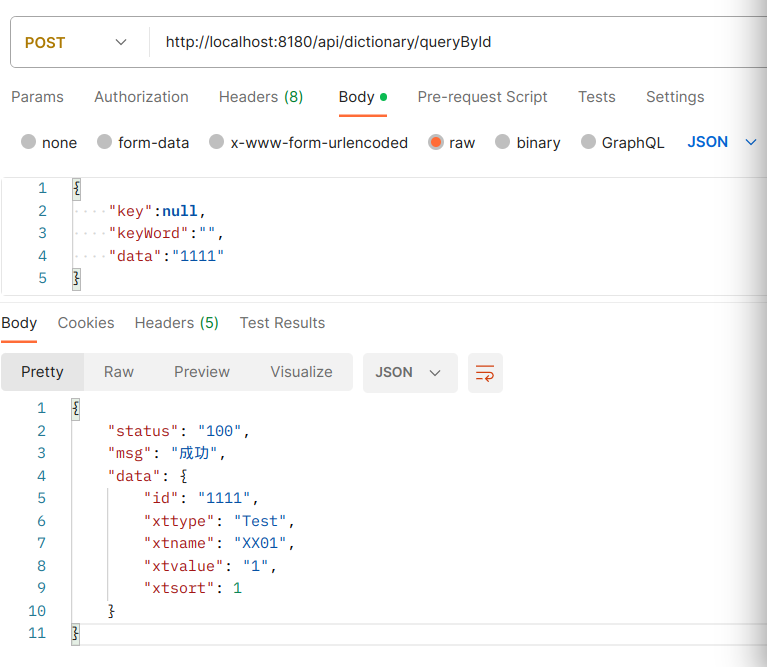Open the Params tab
The image size is (767, 667).
pos(37,97)
